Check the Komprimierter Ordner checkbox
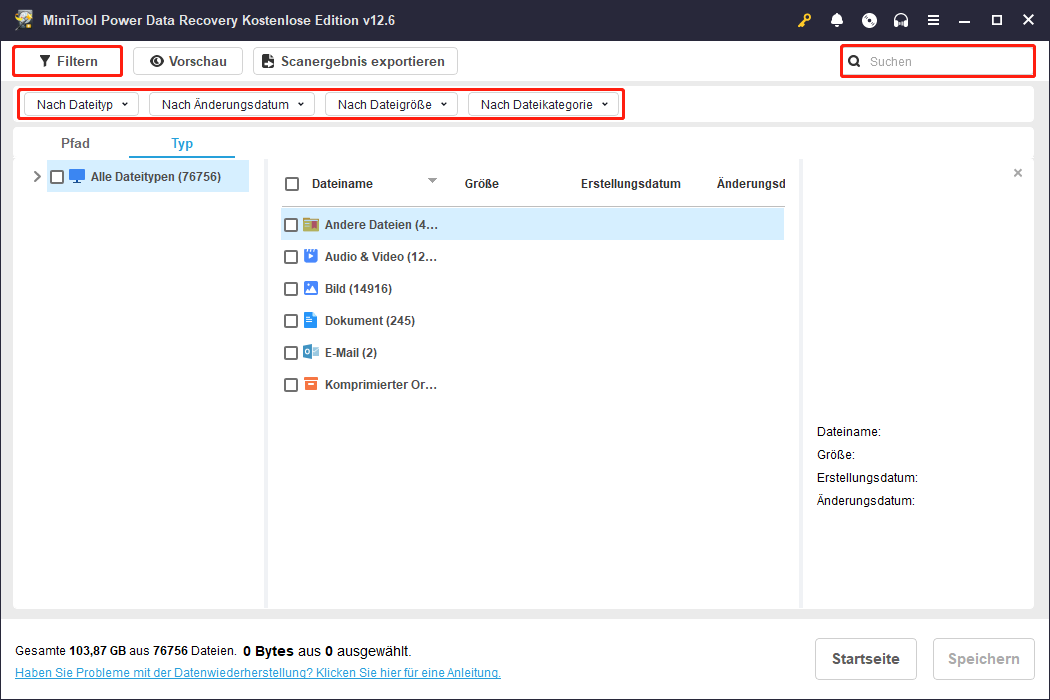 coord(291,385)
